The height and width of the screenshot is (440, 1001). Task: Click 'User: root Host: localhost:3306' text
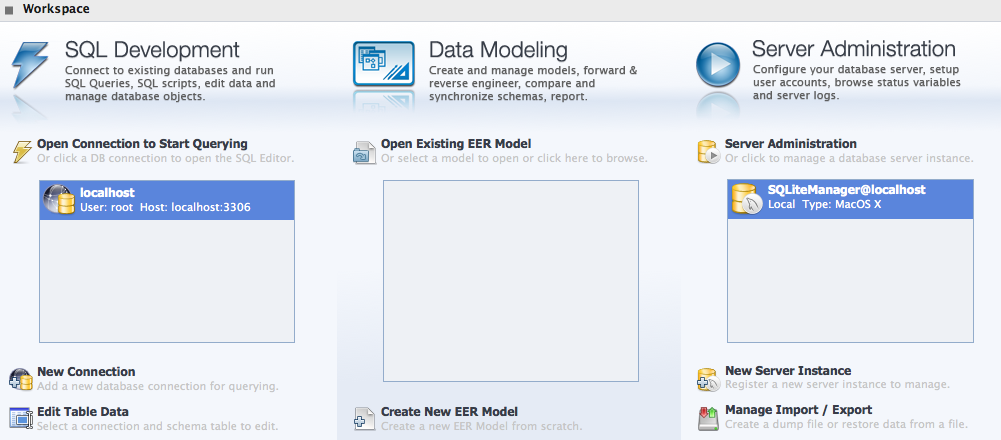click(165, 207)
